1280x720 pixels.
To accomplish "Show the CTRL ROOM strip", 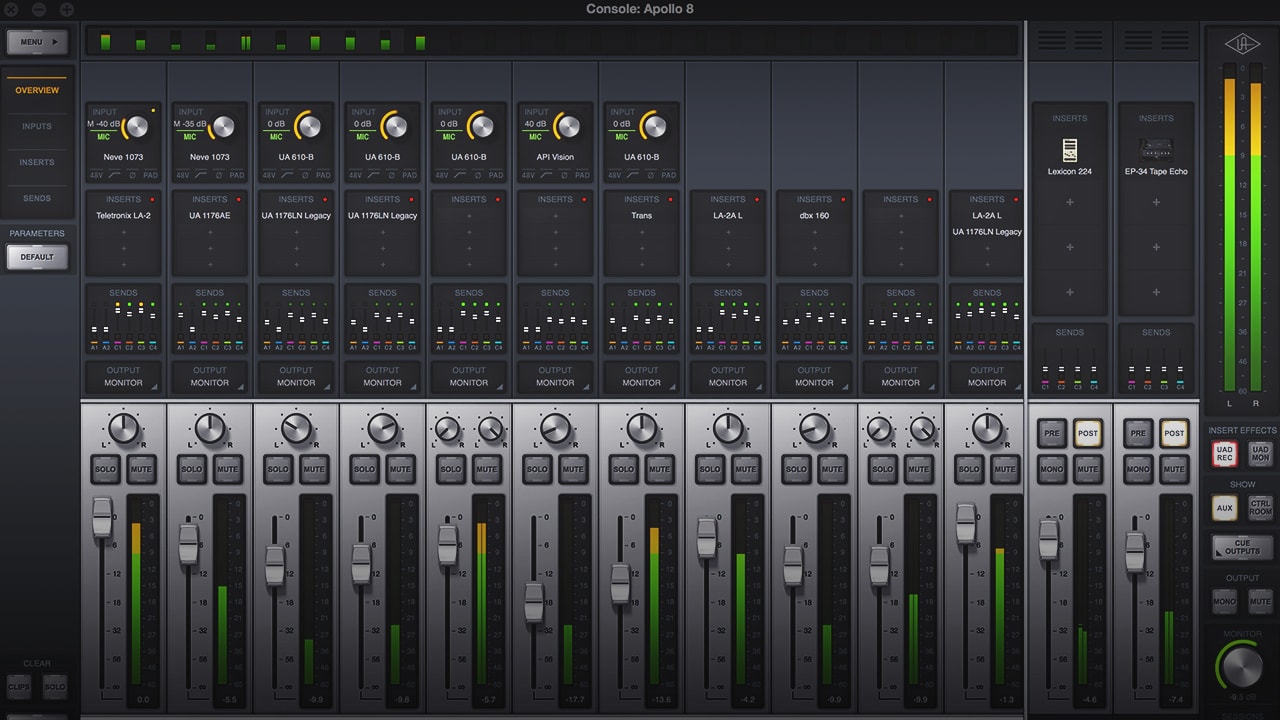I will point(1260,508).
